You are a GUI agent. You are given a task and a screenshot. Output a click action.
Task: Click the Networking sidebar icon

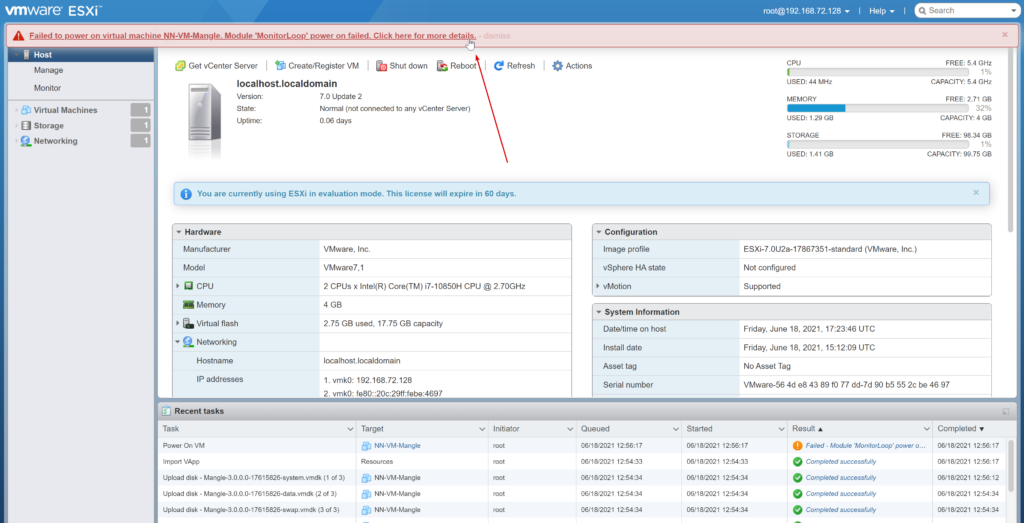[26, 141]
